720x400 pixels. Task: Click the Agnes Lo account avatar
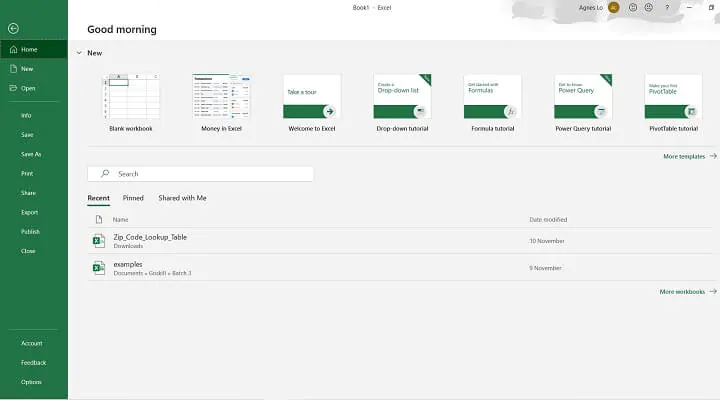(613, 7)
